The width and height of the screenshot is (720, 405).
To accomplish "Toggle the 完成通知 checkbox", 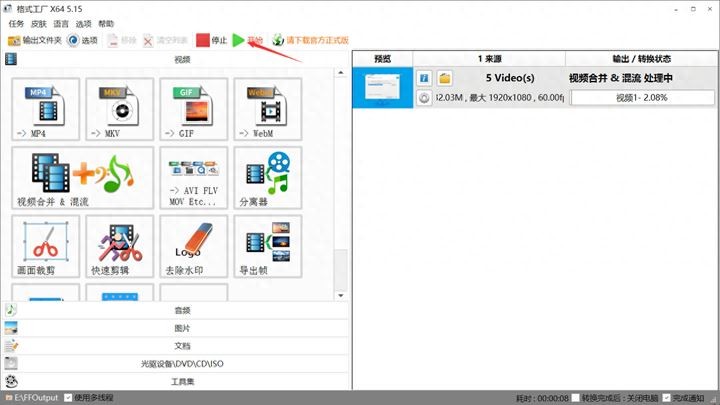I will coord(666,398).
